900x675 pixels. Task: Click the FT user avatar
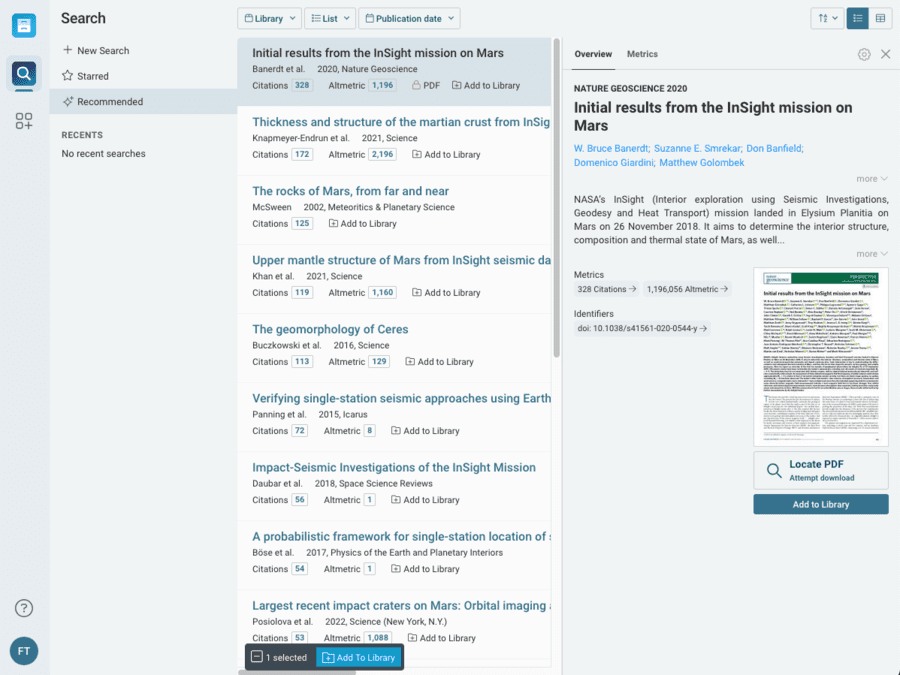click(x=24, y=651)
